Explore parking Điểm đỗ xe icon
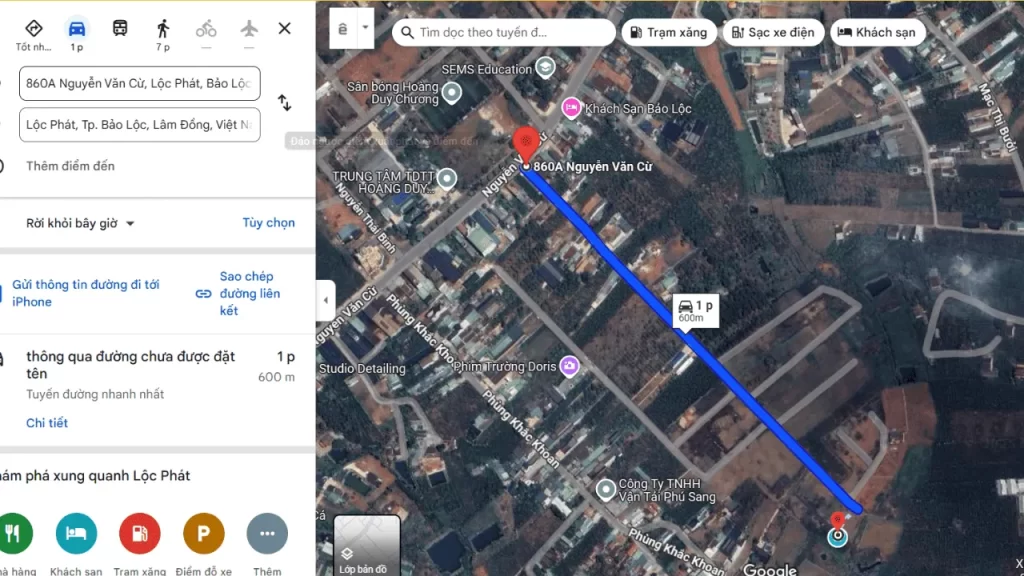Image resolution: width=1024 pixels, height=576 pixels. tap(203, 534)
